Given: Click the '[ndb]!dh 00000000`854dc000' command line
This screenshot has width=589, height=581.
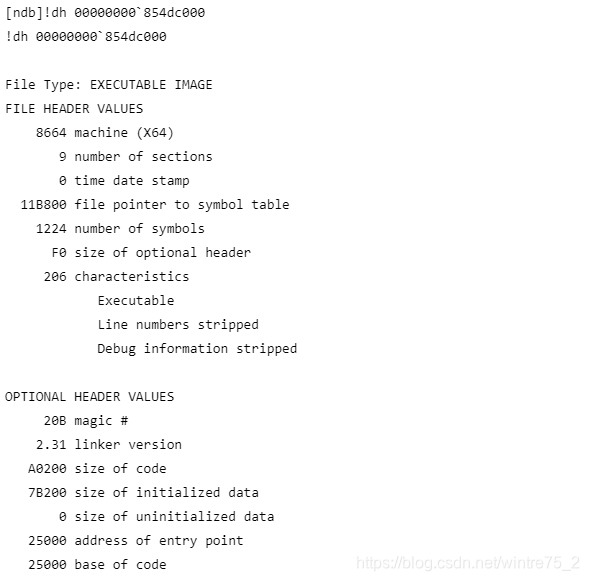Looking at the screenshot, I should pyautogui.click(x=105, y=13).
